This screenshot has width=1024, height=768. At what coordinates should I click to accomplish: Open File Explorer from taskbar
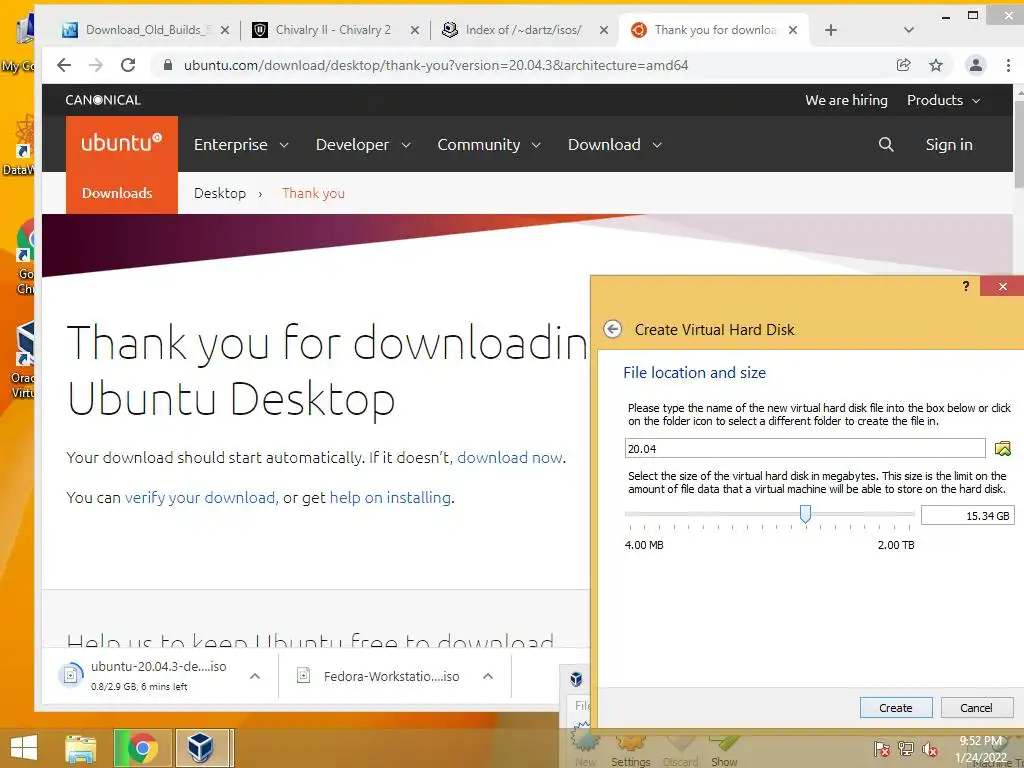(80, 748)
